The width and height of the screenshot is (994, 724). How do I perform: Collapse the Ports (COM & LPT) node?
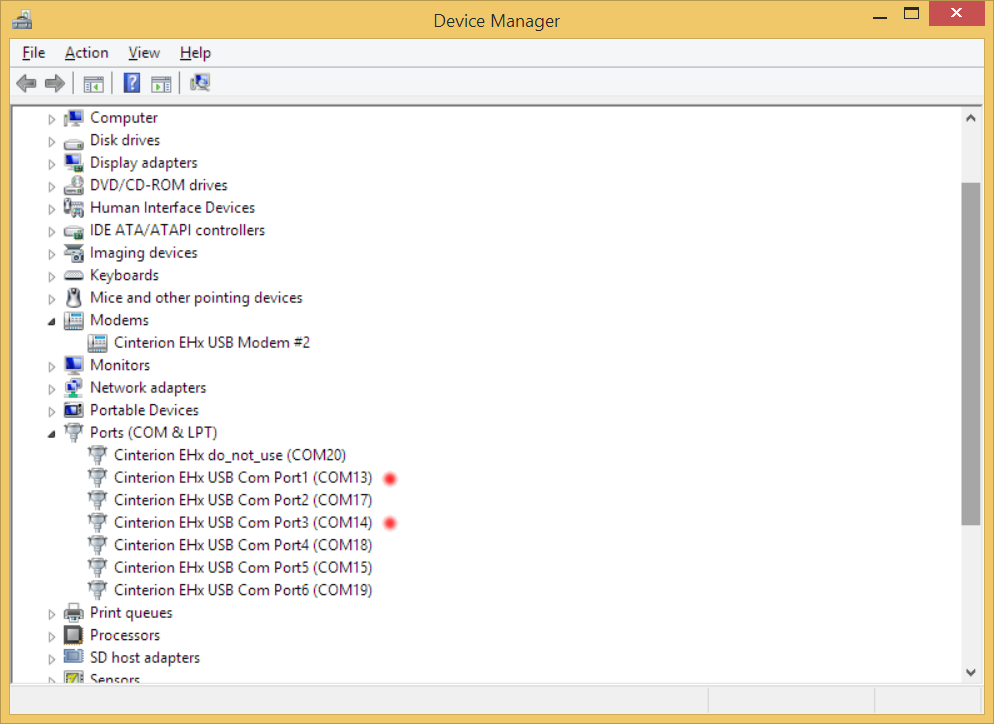click(51, 434)
